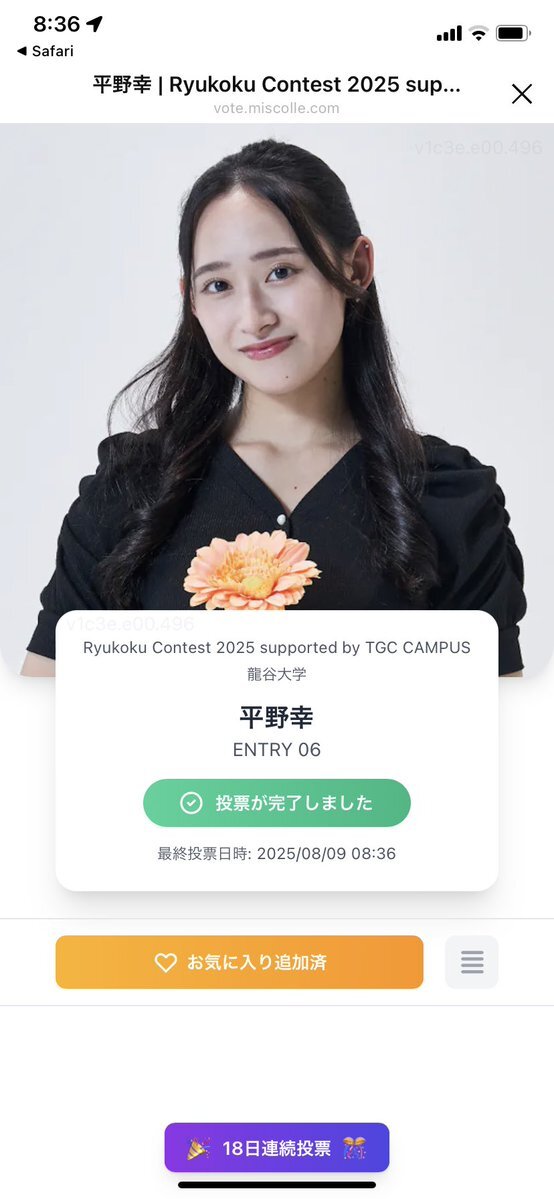Tap the location arrow next to clock
Image resolution: width=554 pixels, height=1199 pixels.
(x=94, y=24)
